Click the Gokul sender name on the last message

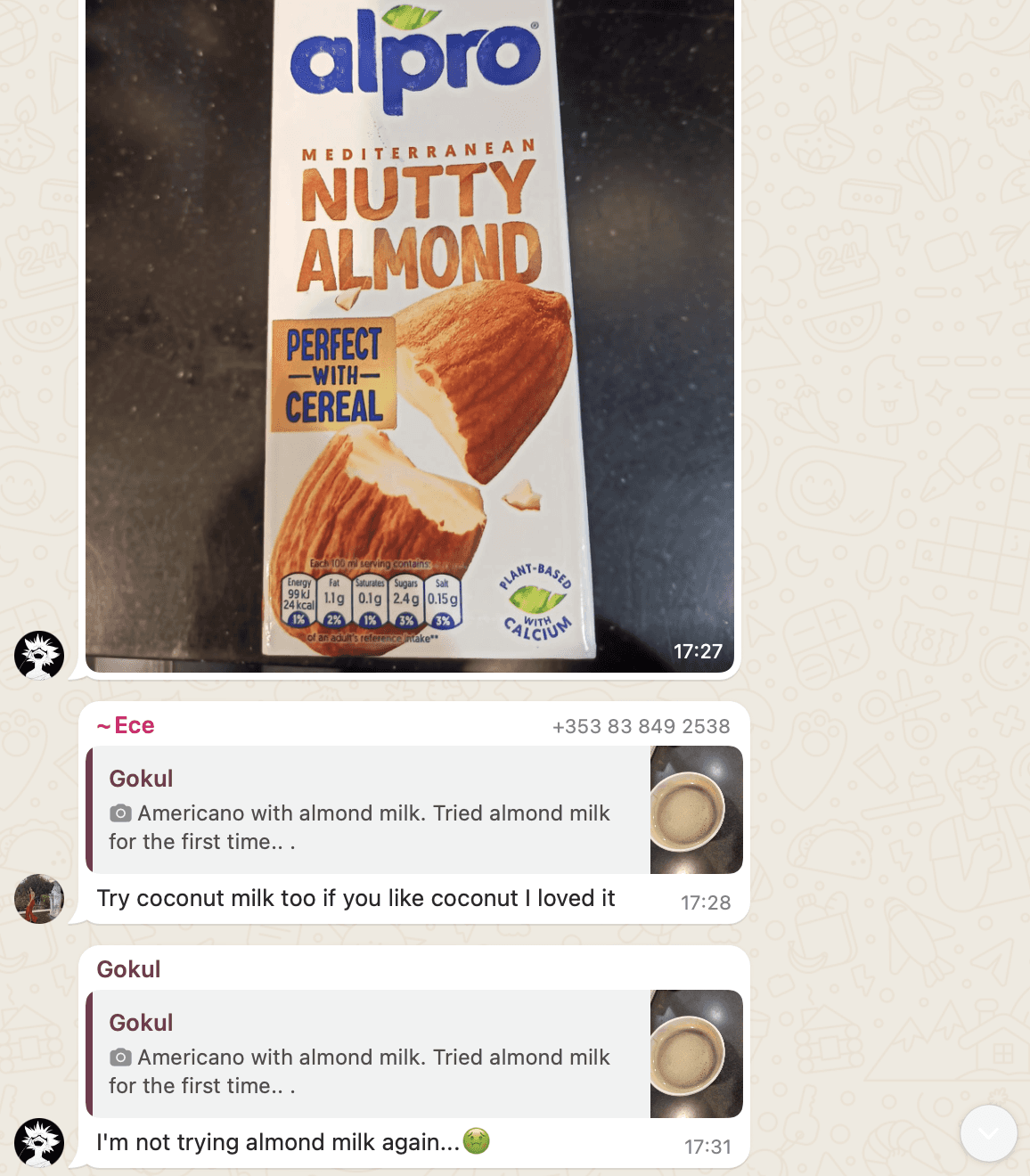coord(128,969)
